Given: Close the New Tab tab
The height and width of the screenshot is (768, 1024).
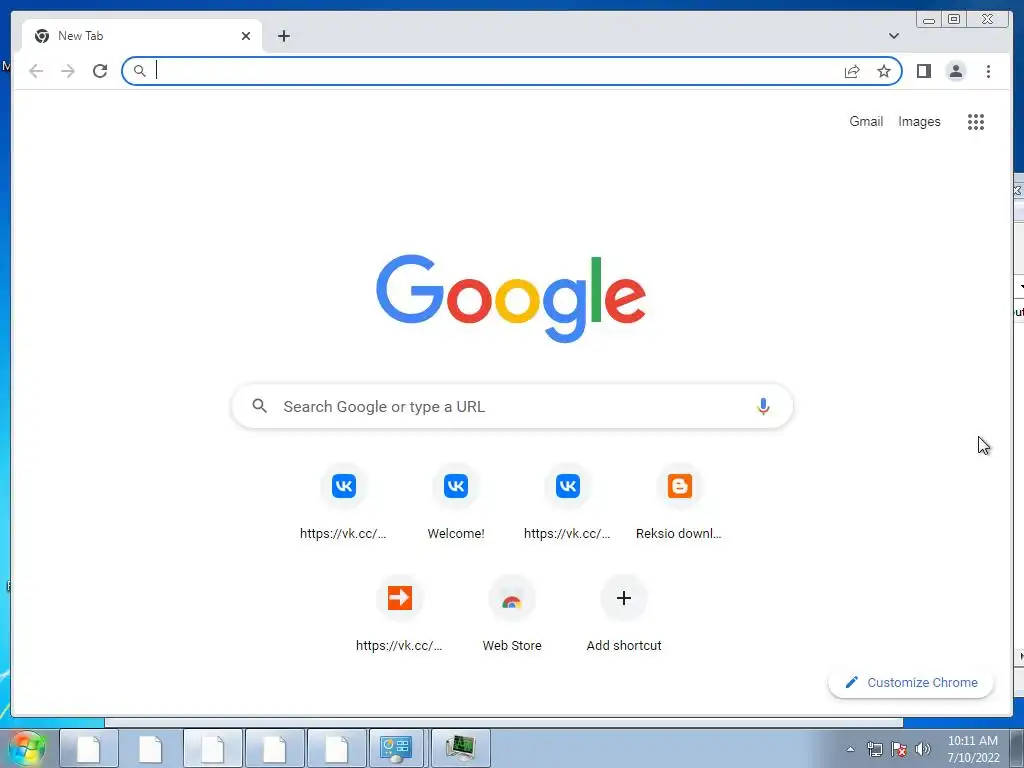Looking at the screenshot, I should [x=246, y=36].
